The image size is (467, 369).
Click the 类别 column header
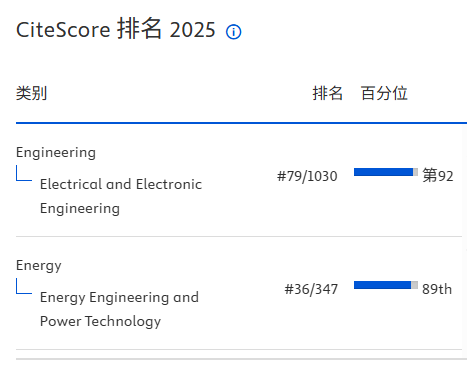[31, 93]
